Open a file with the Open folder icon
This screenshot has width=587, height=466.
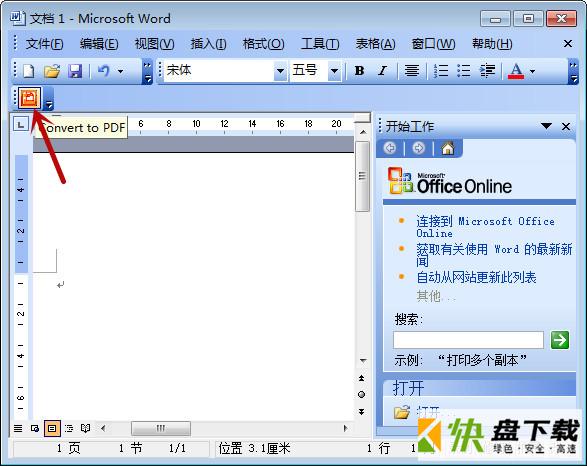coord(52,71)
